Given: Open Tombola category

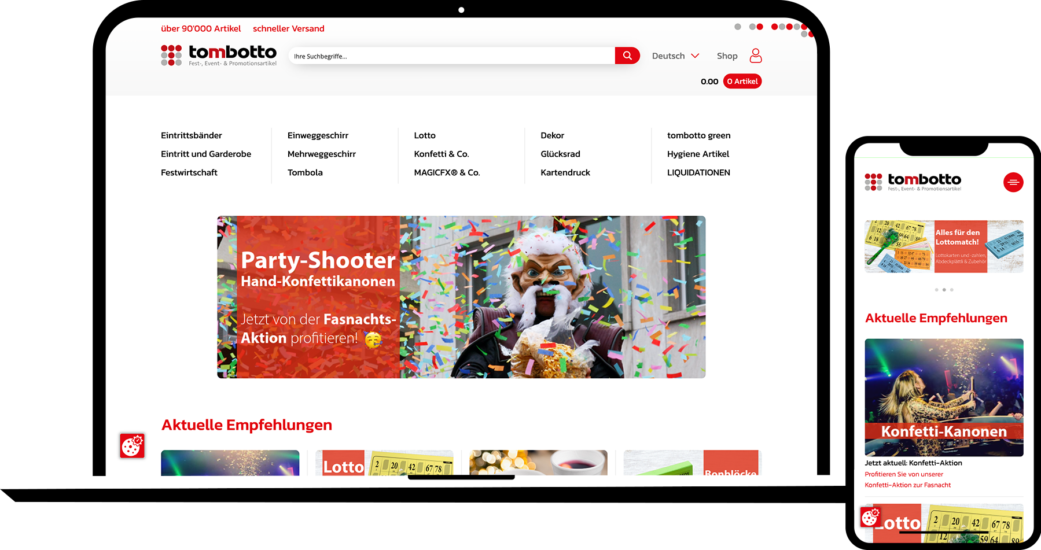Looking at the screenshot, I should tap(305, 172).
